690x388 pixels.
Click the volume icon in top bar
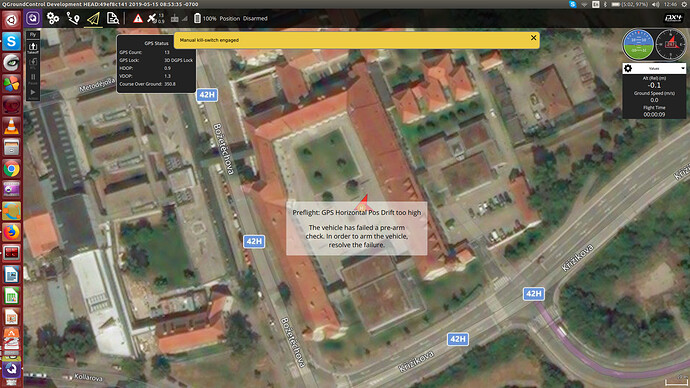(x=656, y=4)
